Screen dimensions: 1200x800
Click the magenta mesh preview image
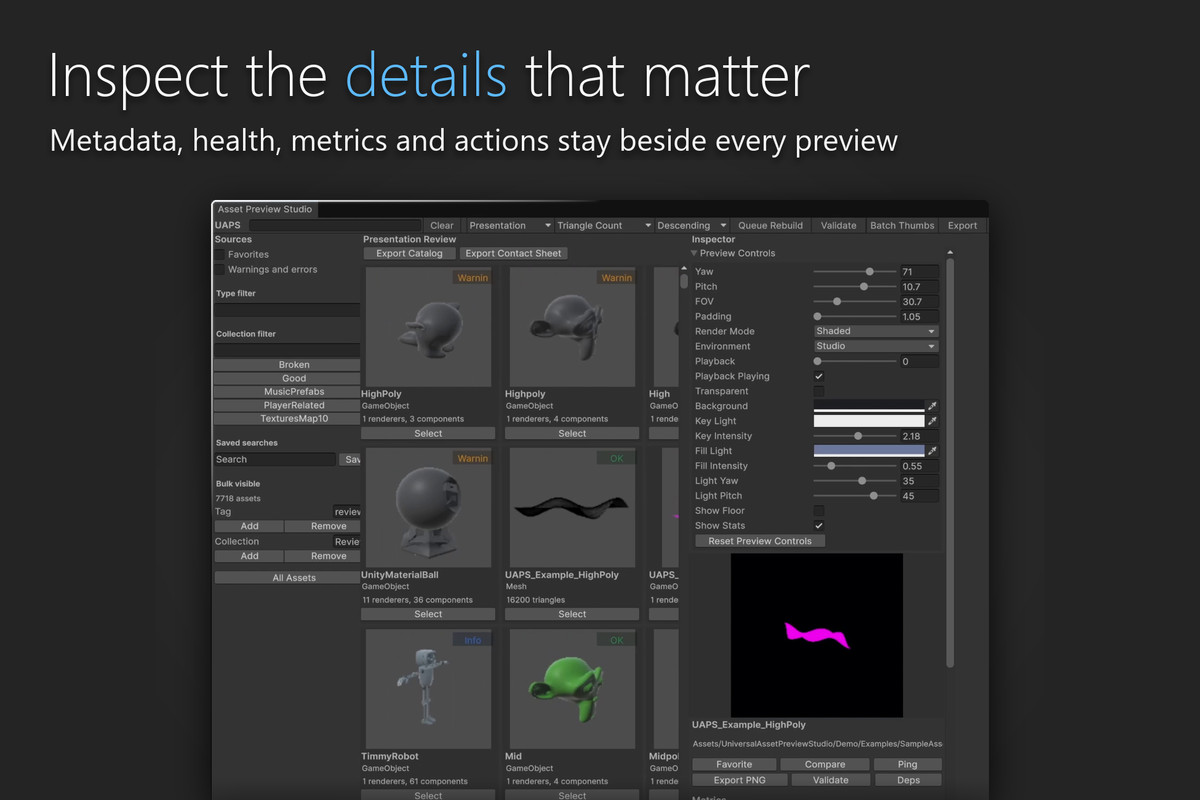coord(817,635)
